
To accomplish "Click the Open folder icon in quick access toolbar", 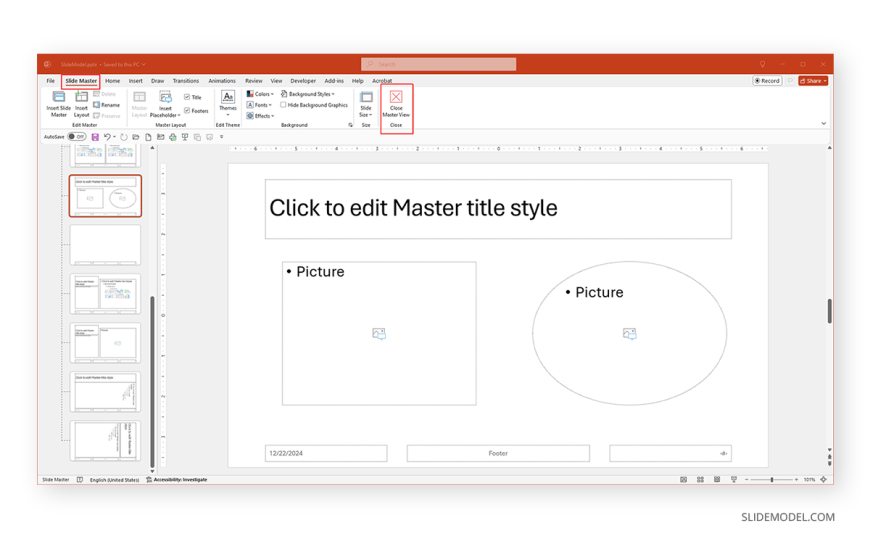I will (x=136, y=137).
